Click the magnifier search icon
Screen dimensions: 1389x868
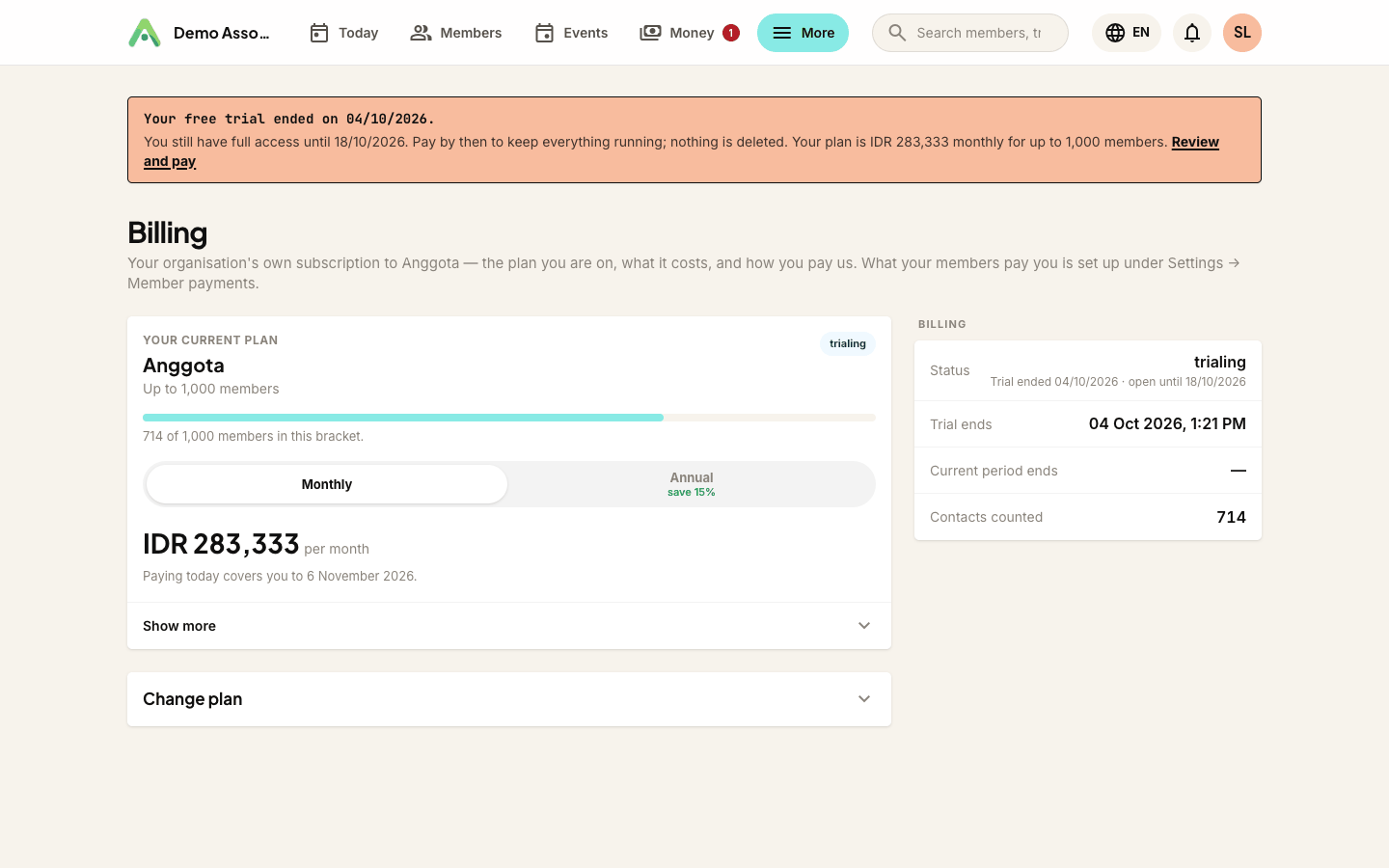[897, 33]
